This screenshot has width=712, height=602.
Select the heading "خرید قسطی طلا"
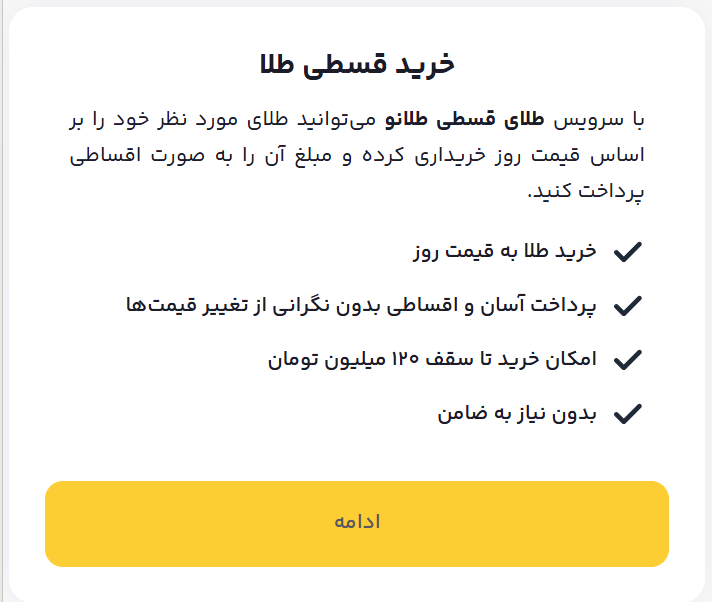356,65
